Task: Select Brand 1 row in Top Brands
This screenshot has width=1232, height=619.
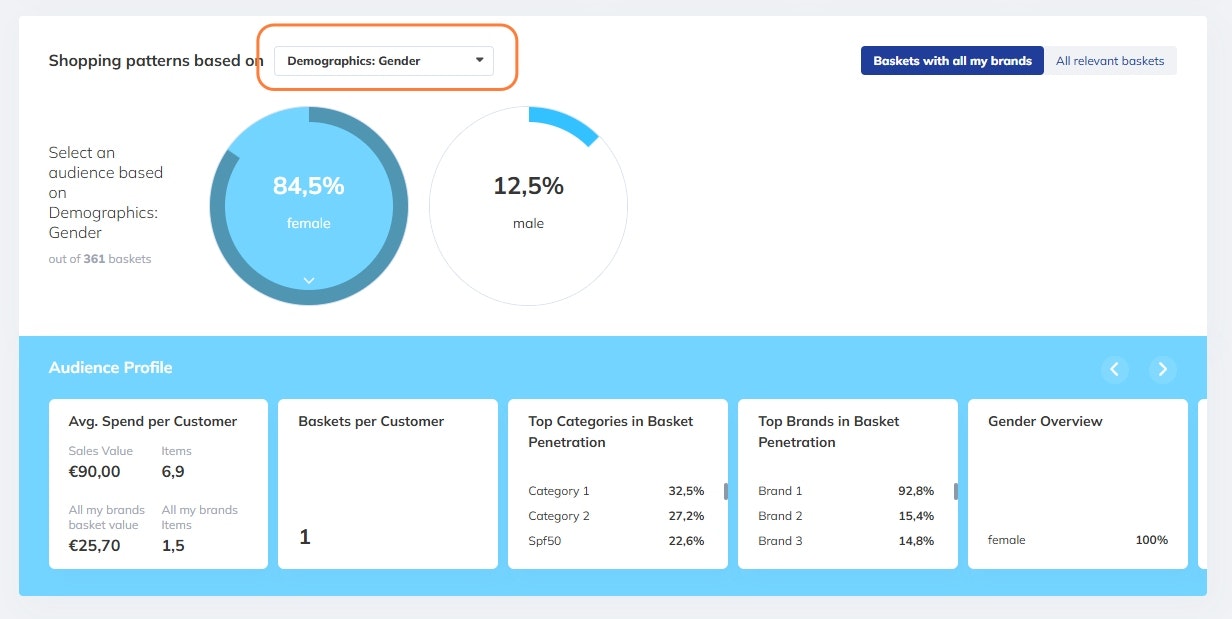Action: 846,491
